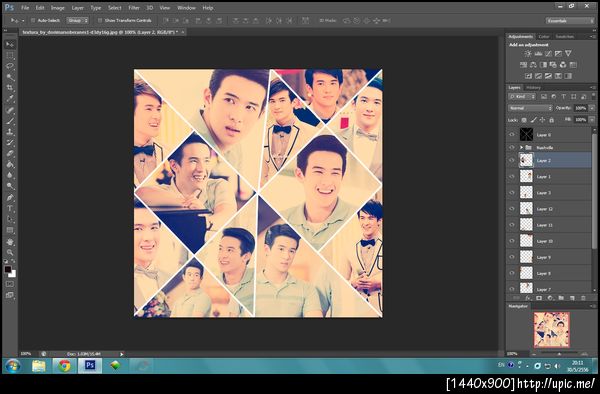Open the Window menu
The width and height of the screenshot is (600, 394).
185,8
